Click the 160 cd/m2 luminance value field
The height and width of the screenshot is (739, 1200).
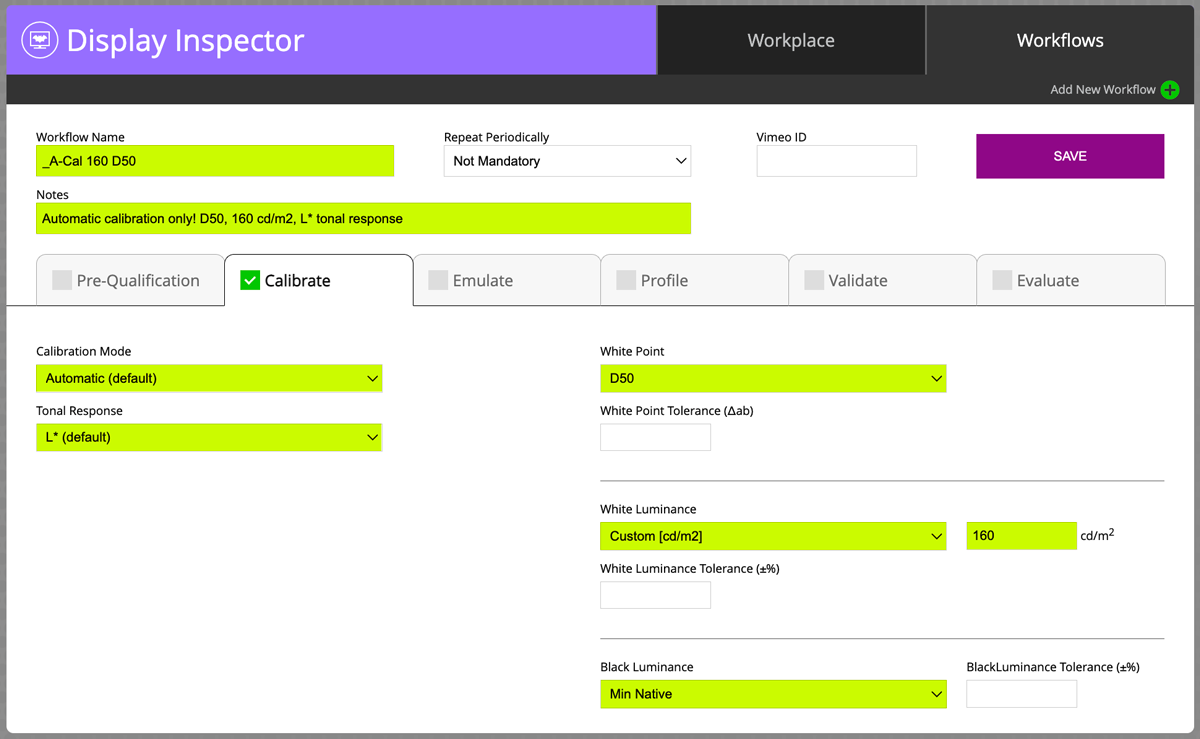tap(1022, 536)
